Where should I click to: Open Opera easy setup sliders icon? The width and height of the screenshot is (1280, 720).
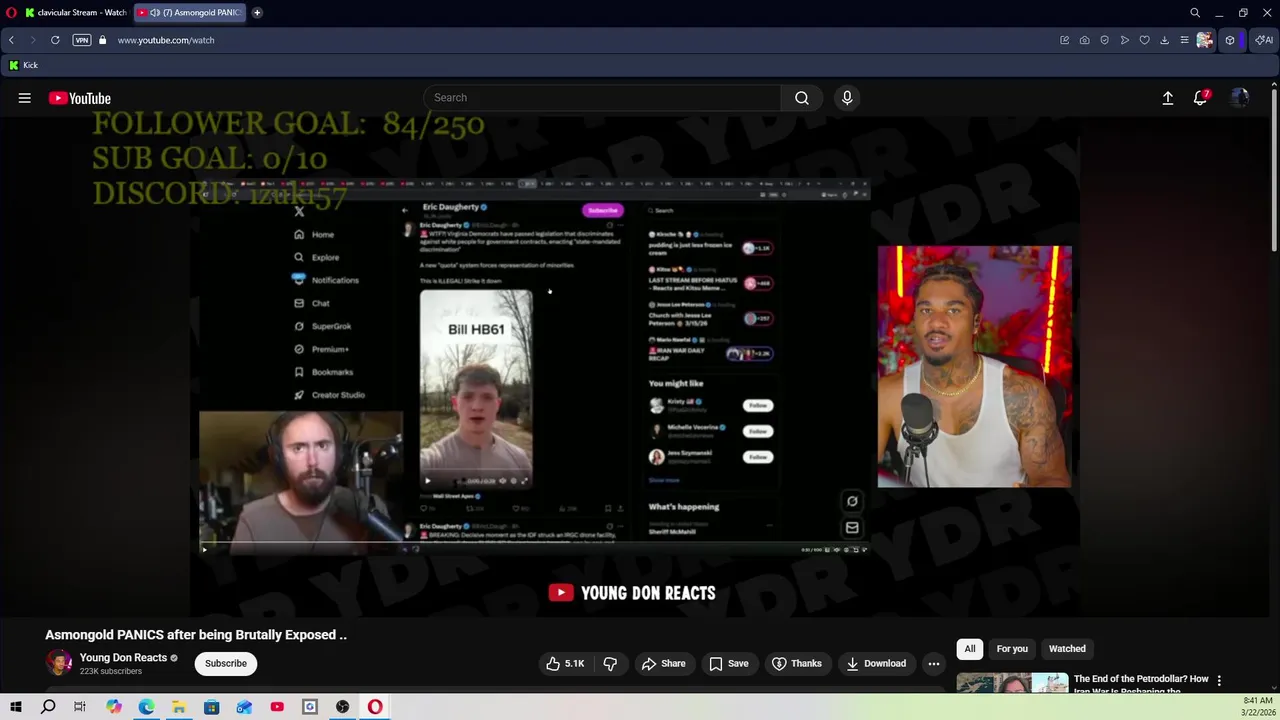(x=1185, y=40)
